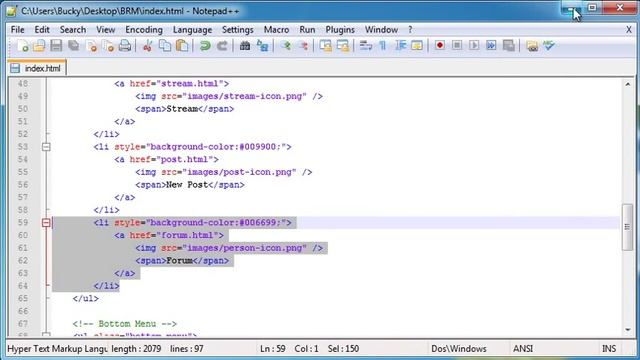The height and width of the screenshot is (360, 640).
Task: Open Find with the binoculars icon
Action: click(x=244, y=46)
